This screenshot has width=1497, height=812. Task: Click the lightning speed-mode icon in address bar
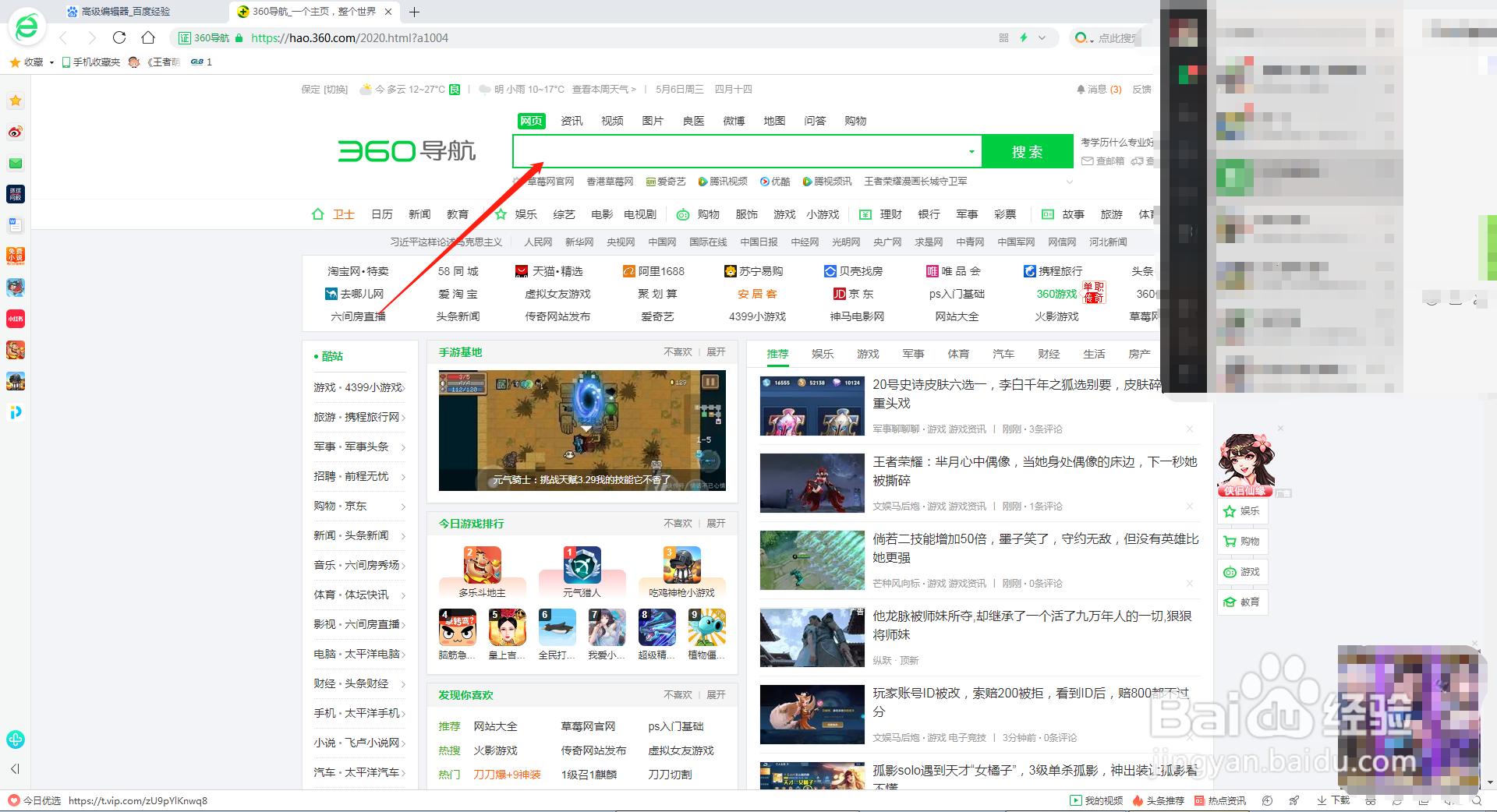1024,37
